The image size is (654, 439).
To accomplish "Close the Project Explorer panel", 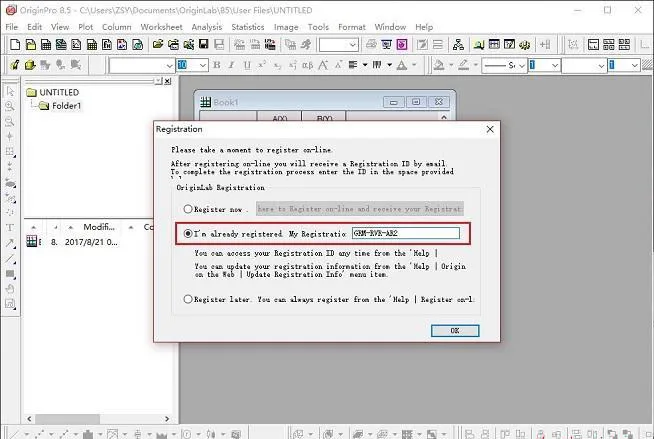I will (x=168, y=81).
